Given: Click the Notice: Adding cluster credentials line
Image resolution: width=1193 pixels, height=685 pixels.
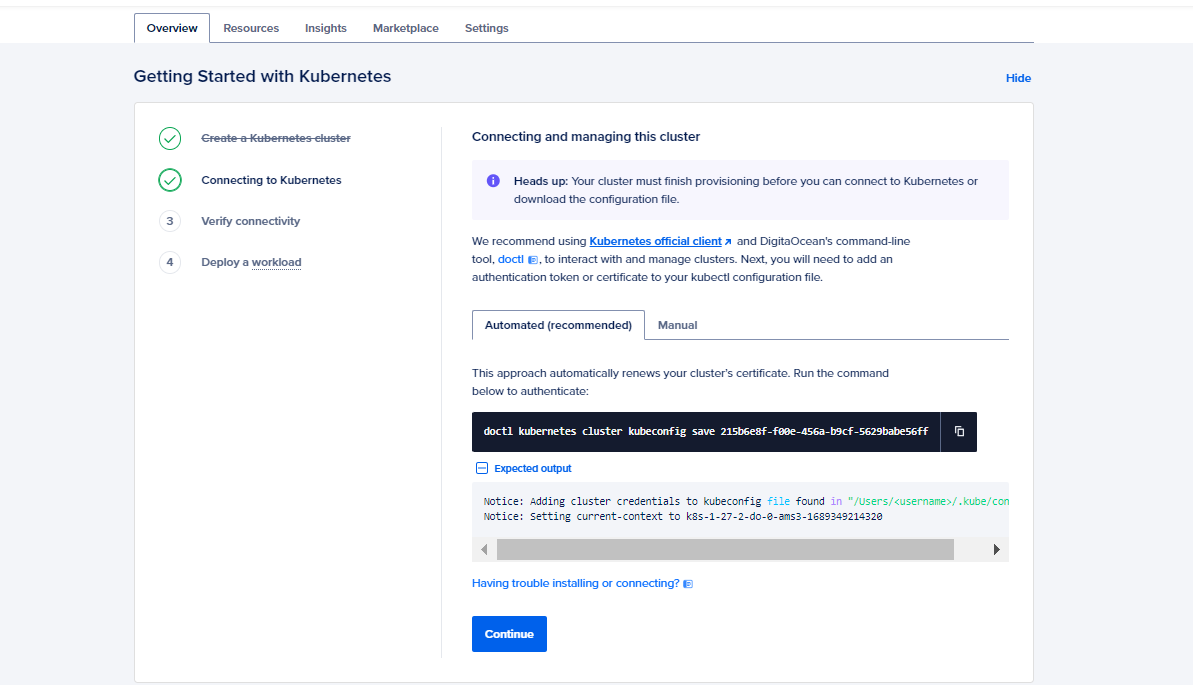Looking at the screenshot, I should (x=746, y=502).
